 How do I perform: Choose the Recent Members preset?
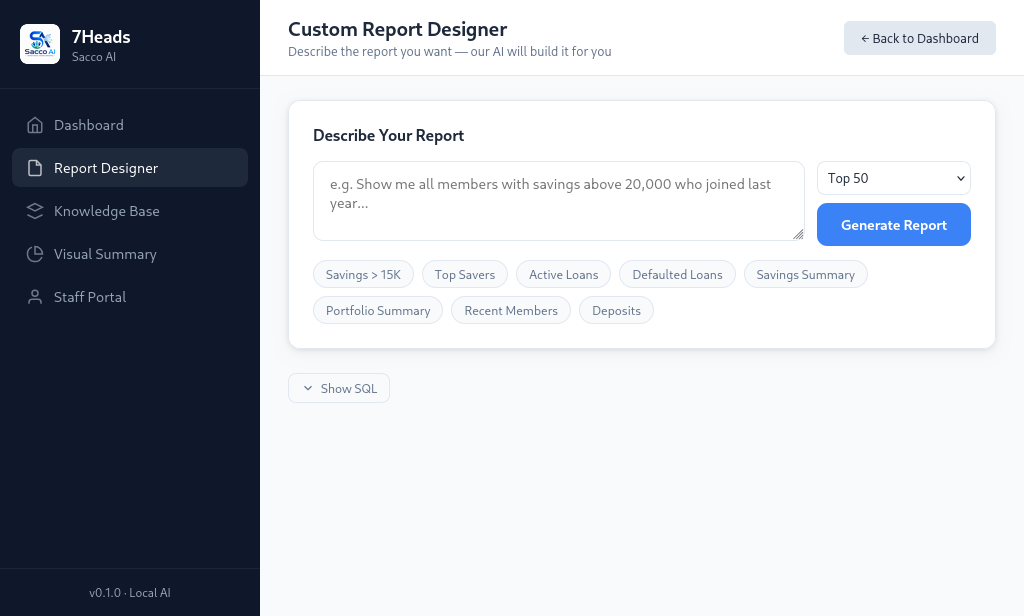(x=511, y=310)
